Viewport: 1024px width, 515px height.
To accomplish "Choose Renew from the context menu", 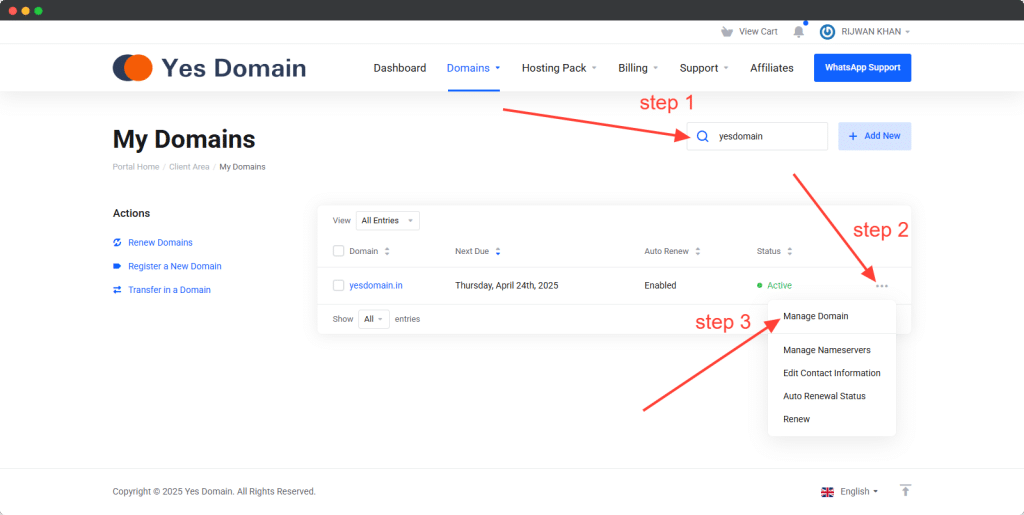I will tap(797, 419).
